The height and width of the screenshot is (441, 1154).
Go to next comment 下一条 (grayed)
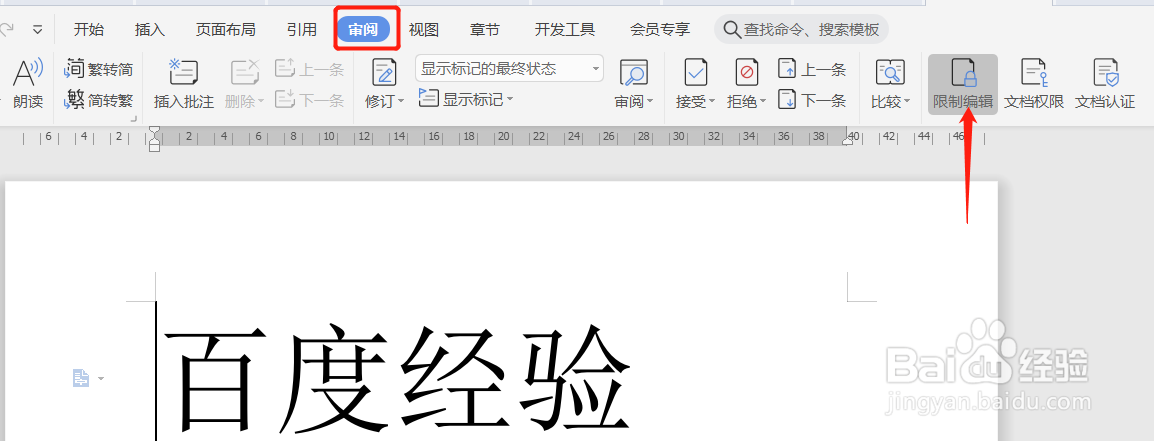[309, 99]
